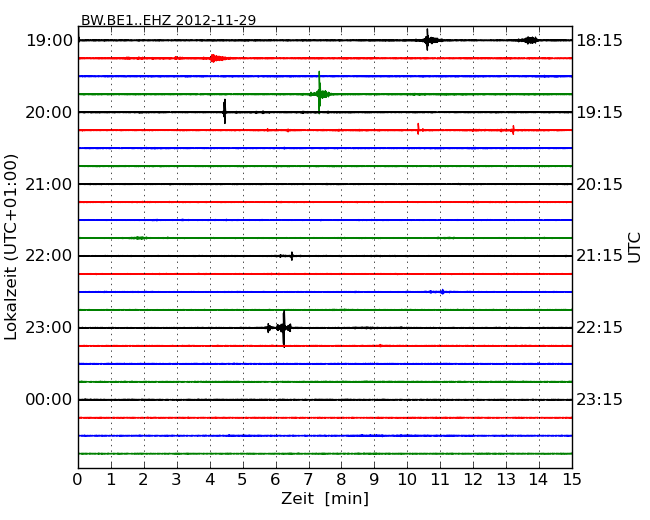Click x-axis tick label 14
The image size is (650, 520).
coord(538,479)
